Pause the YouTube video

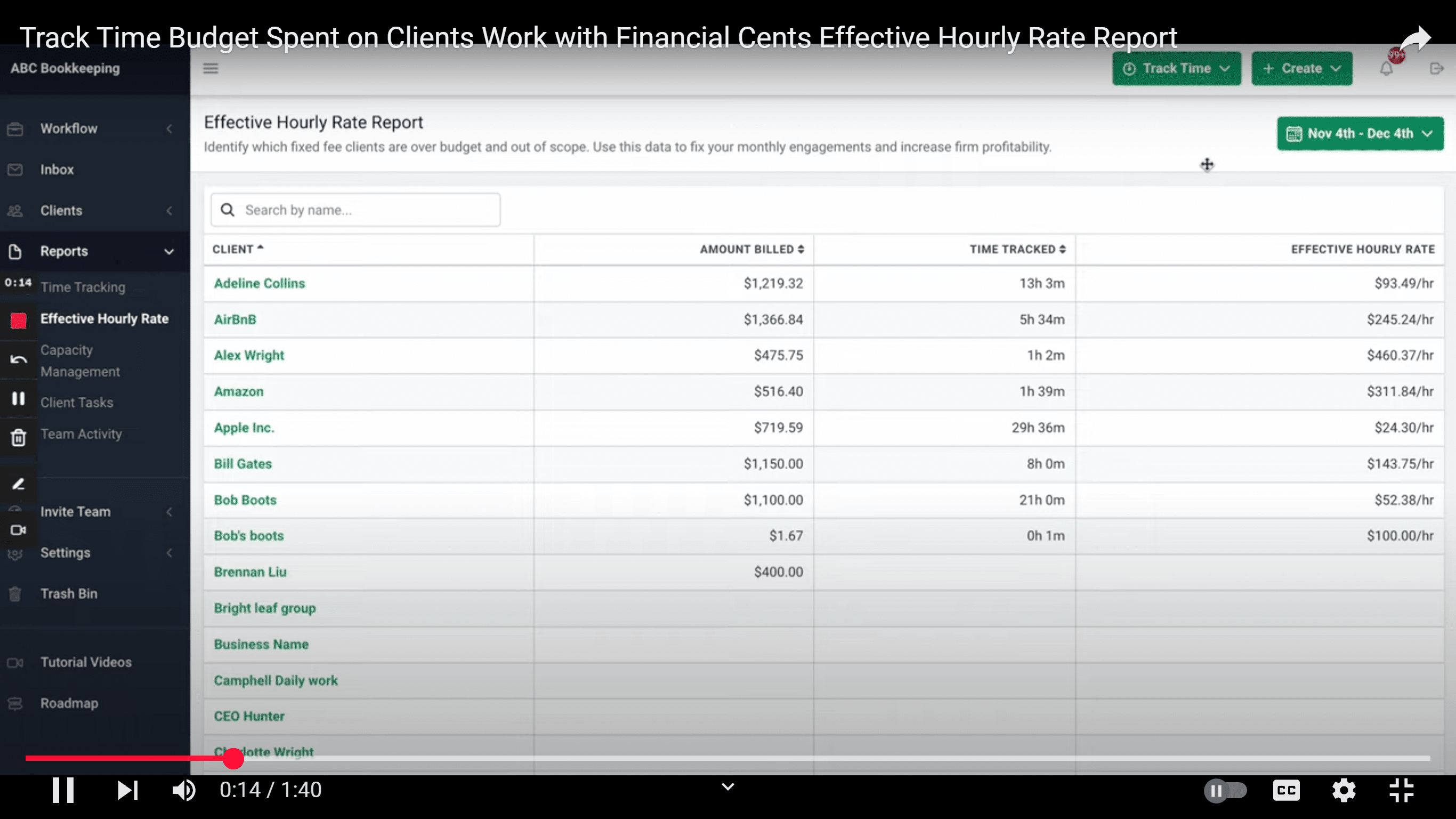click(x=63, y=790)
